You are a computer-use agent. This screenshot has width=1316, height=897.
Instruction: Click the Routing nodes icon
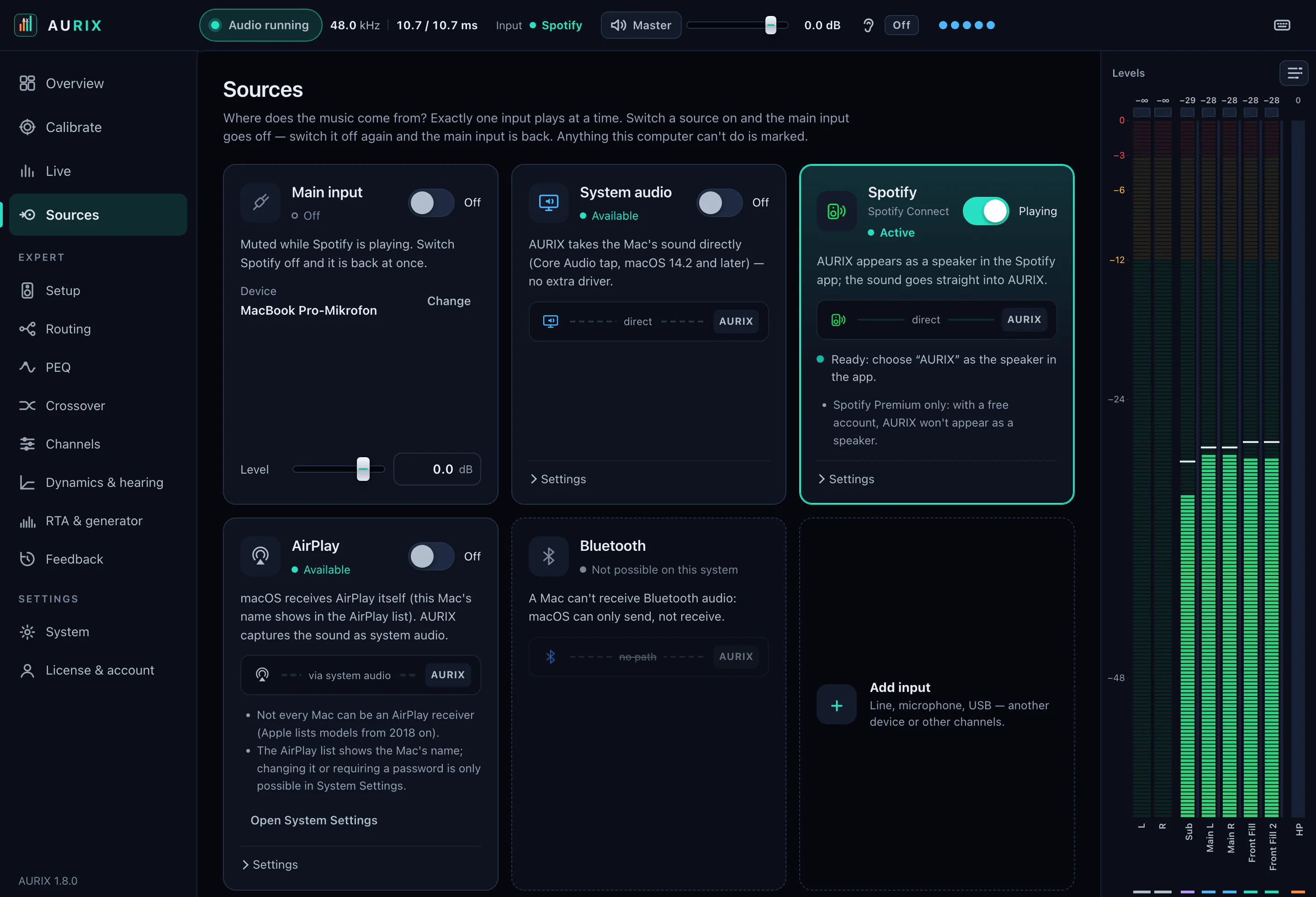click(x=27, y=329)
